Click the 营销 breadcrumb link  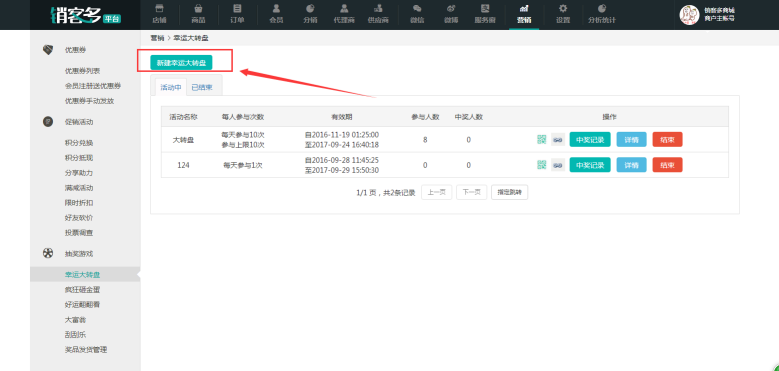pyautogui.click(x=157, y=38)
